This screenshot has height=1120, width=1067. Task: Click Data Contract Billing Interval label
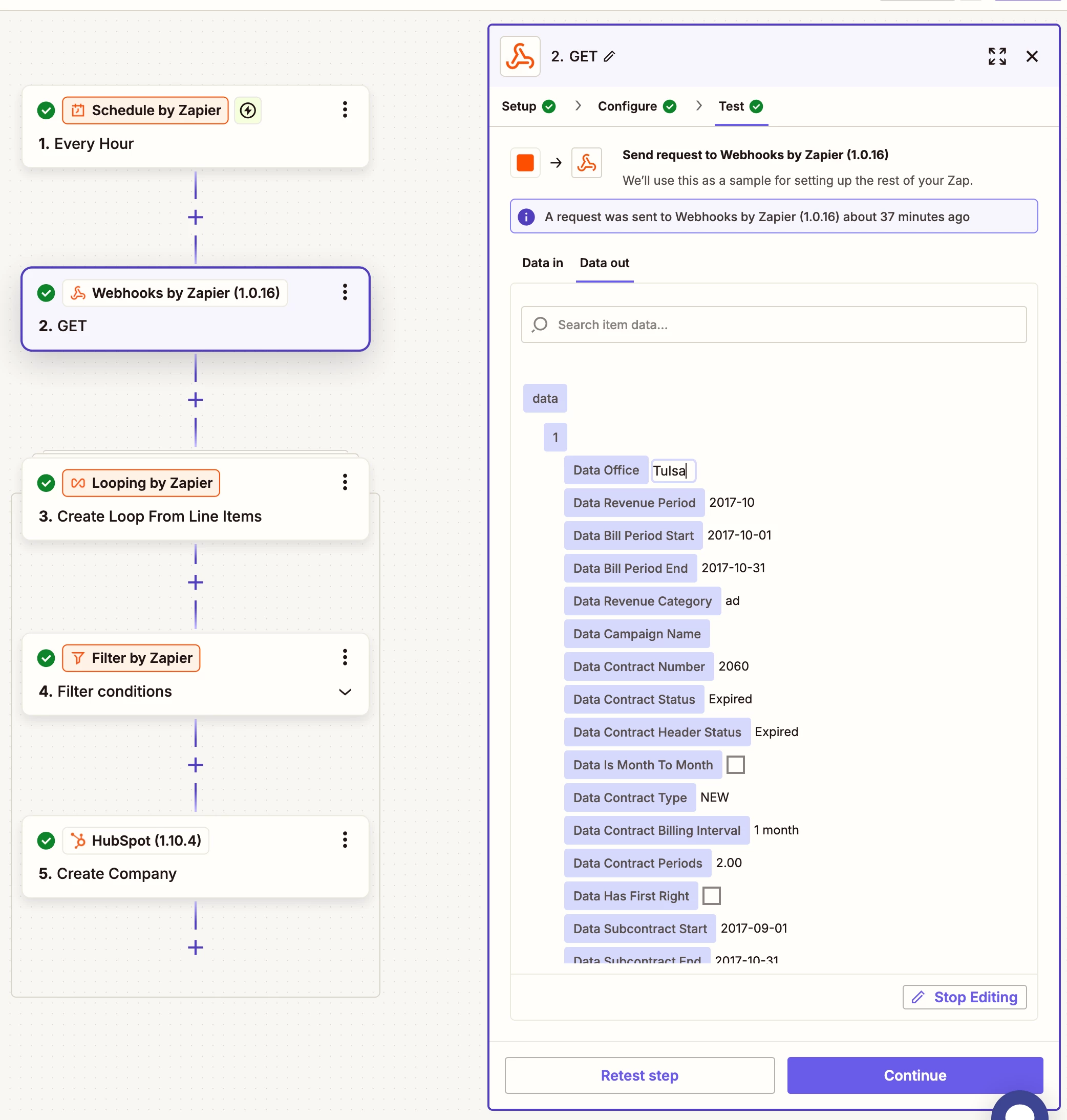tap(656, 830)
